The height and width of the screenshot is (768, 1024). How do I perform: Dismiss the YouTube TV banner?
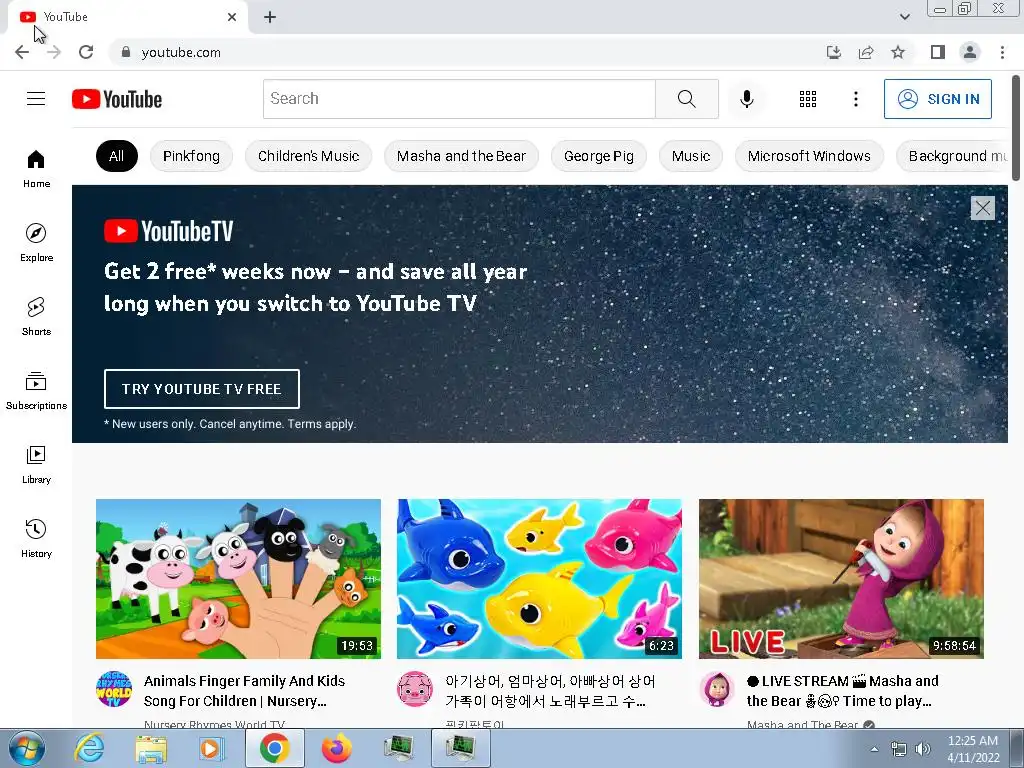tap(982, 208)
